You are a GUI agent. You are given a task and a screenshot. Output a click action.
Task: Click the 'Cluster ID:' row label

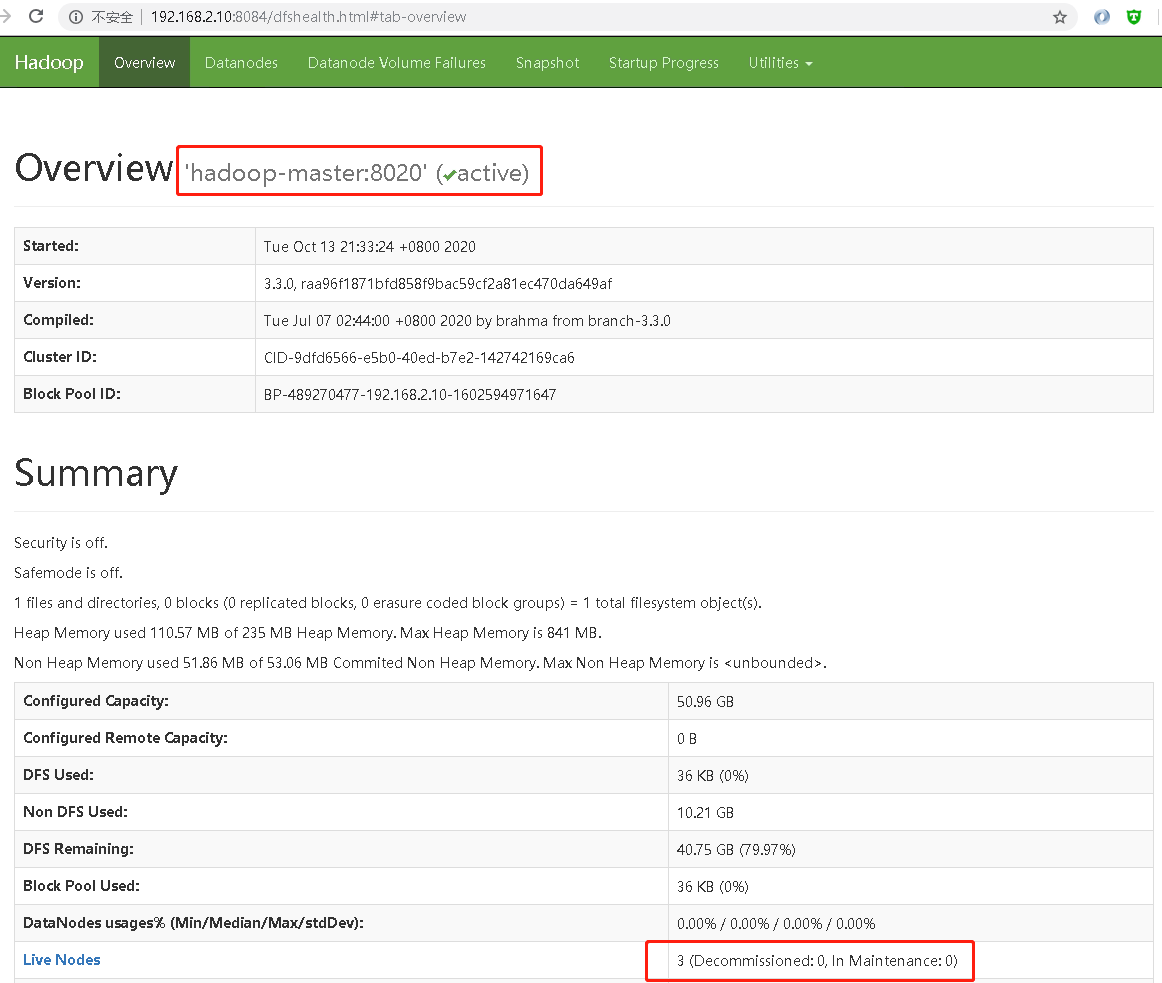click(x=60, y=357)
